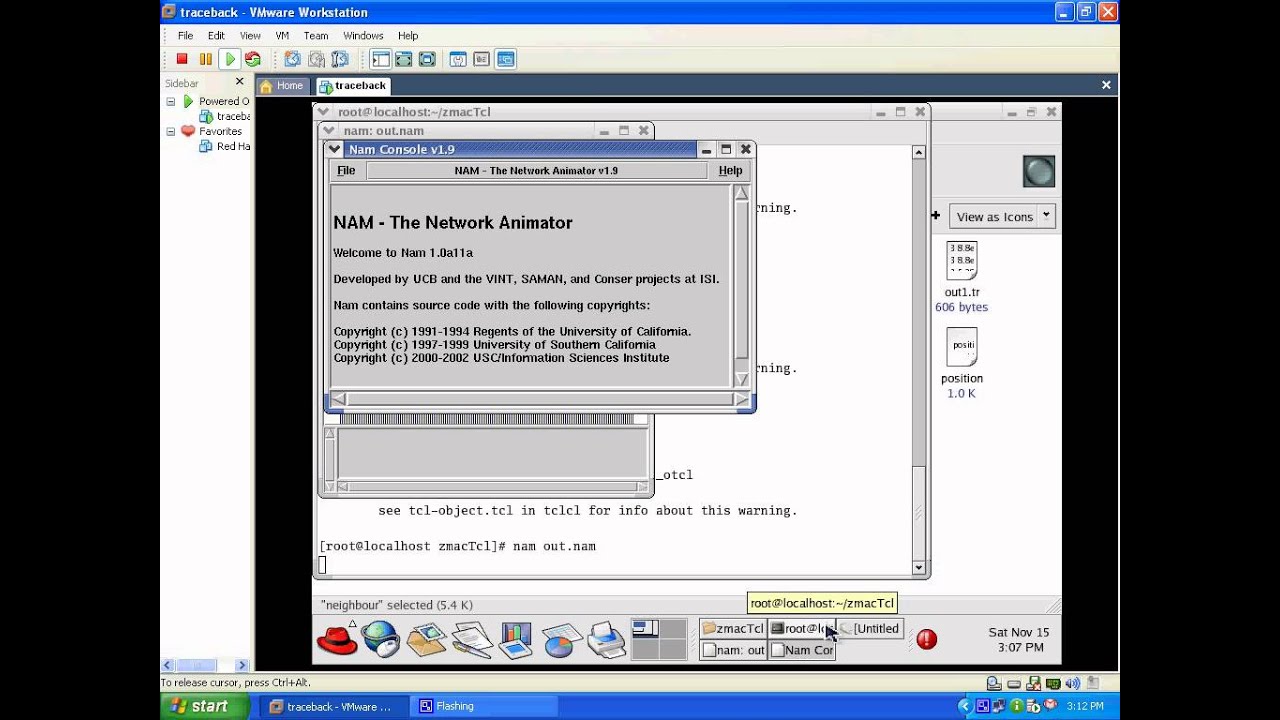
Task: Click the volume speaker icon in VMware status bar
Action: [1073, 683]
